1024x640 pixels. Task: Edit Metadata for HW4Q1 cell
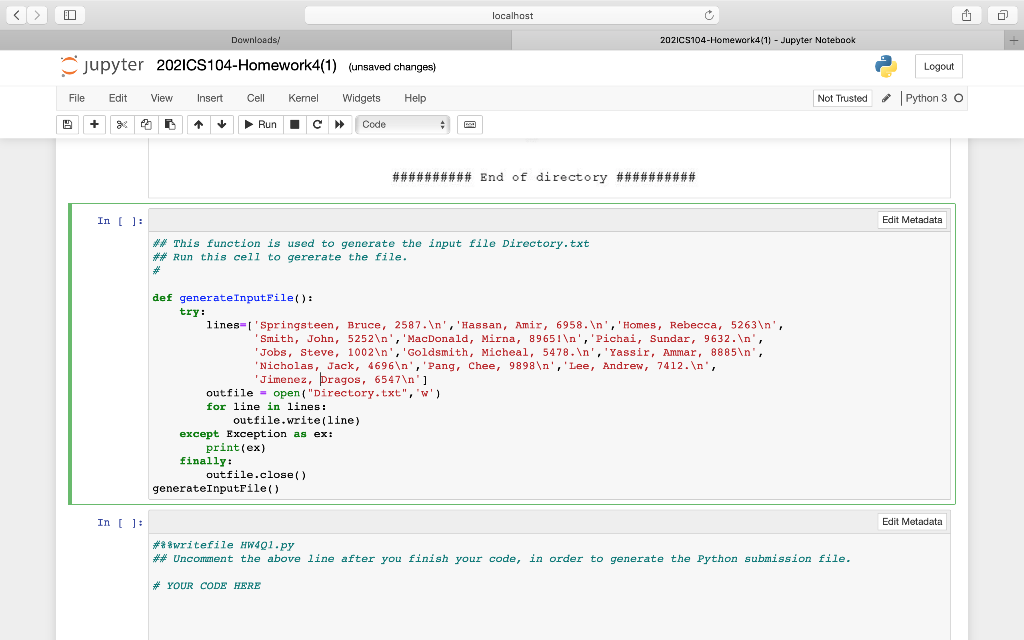point(912,521)
